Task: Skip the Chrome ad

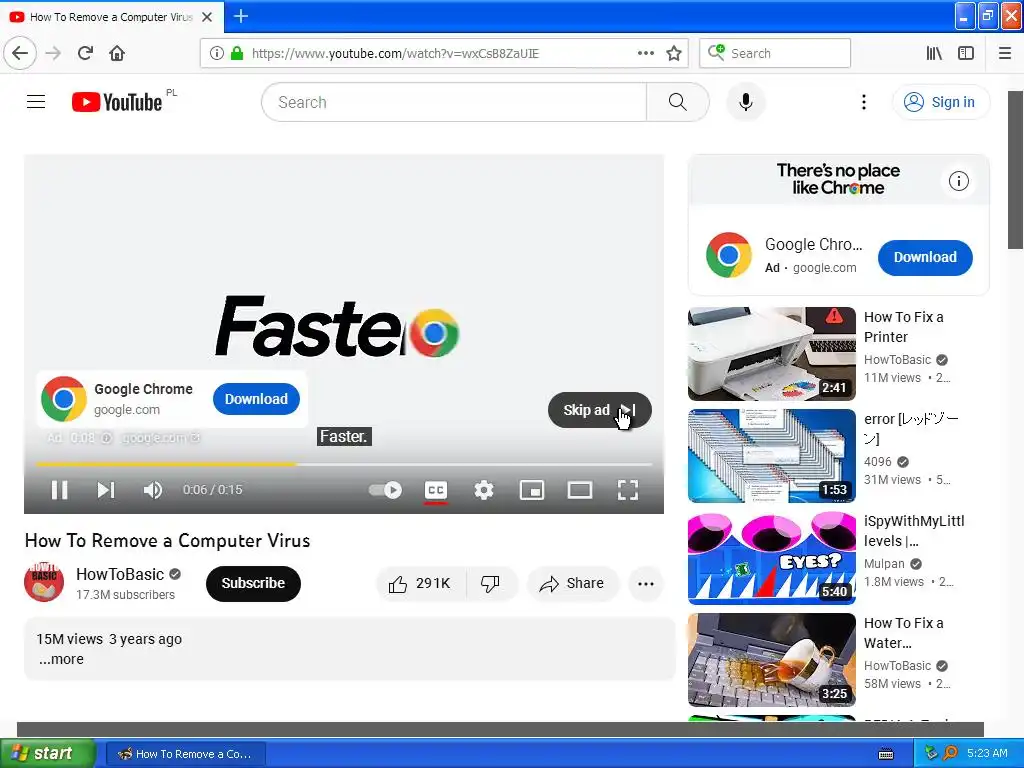Action: tap(600, 410)
